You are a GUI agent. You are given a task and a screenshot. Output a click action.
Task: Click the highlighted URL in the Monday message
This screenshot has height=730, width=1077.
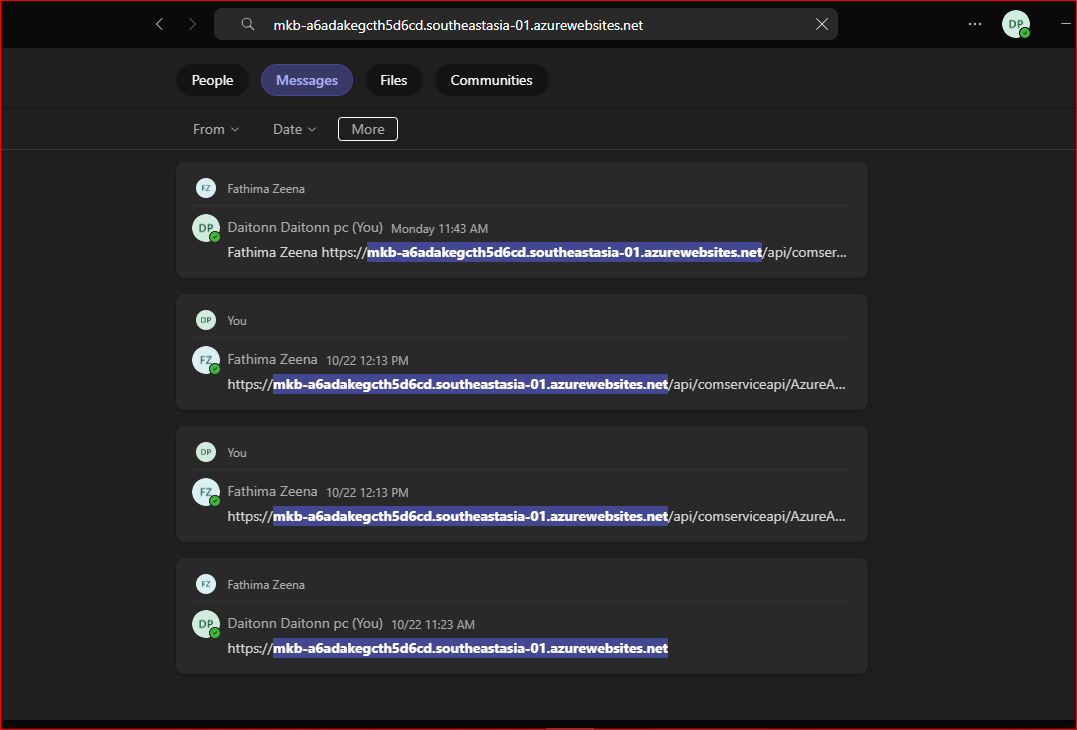tap(564, 253)
